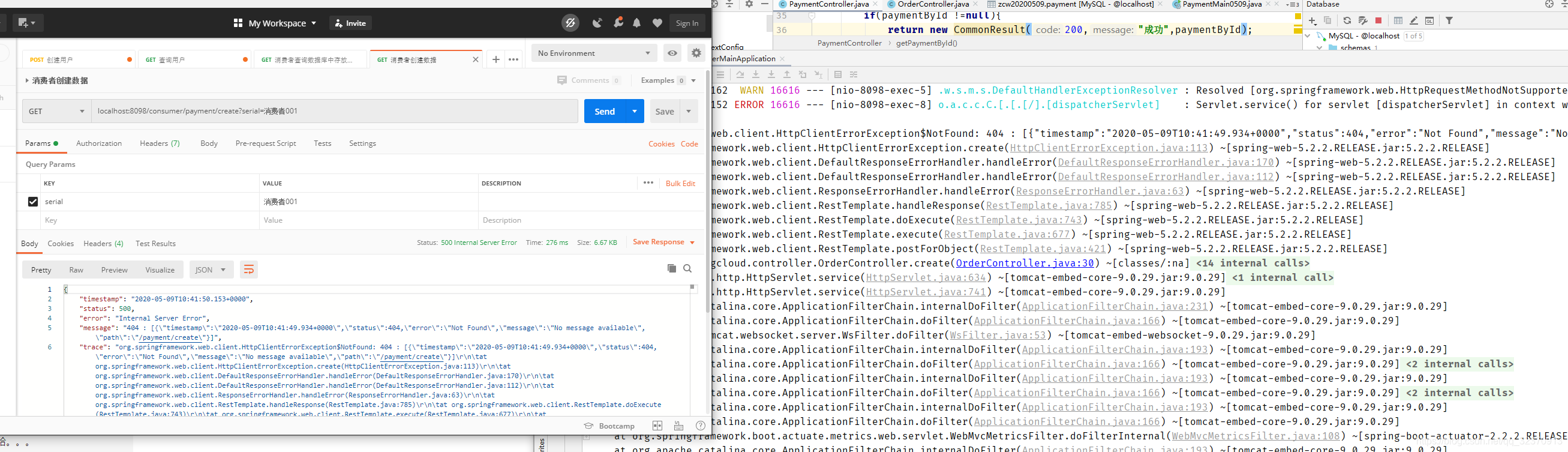Switch response view to Pretty
Viewport: 1568px width, 452px height.
(x=41, y=270)
